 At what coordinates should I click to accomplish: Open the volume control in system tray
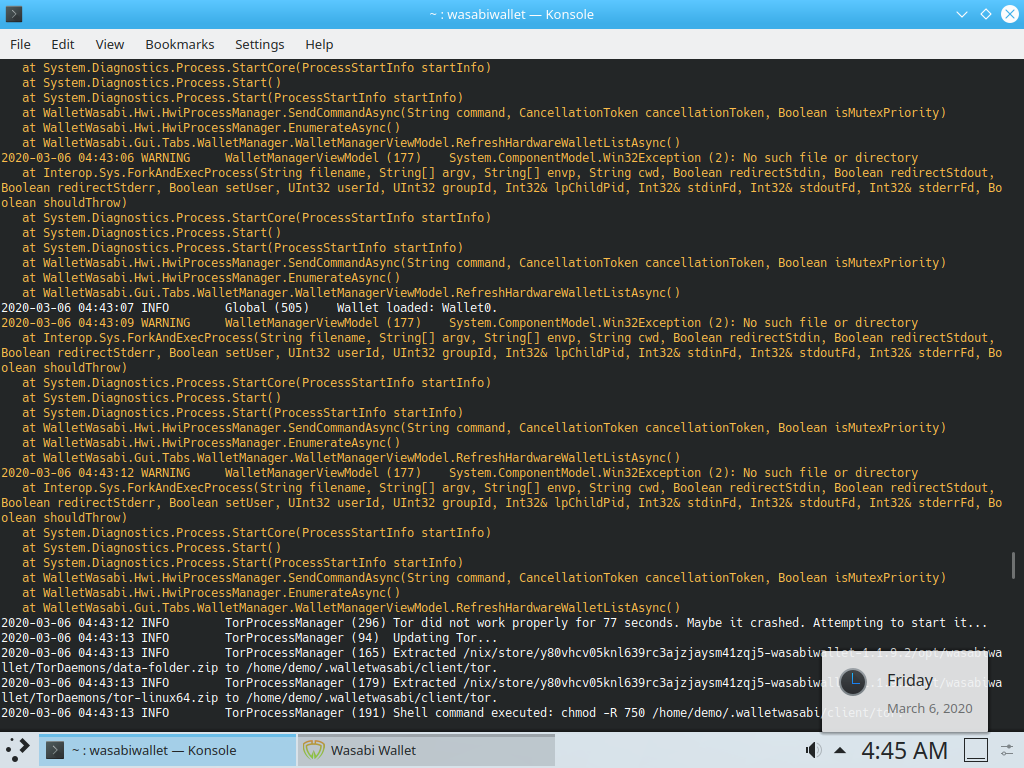tap(813, 750)
